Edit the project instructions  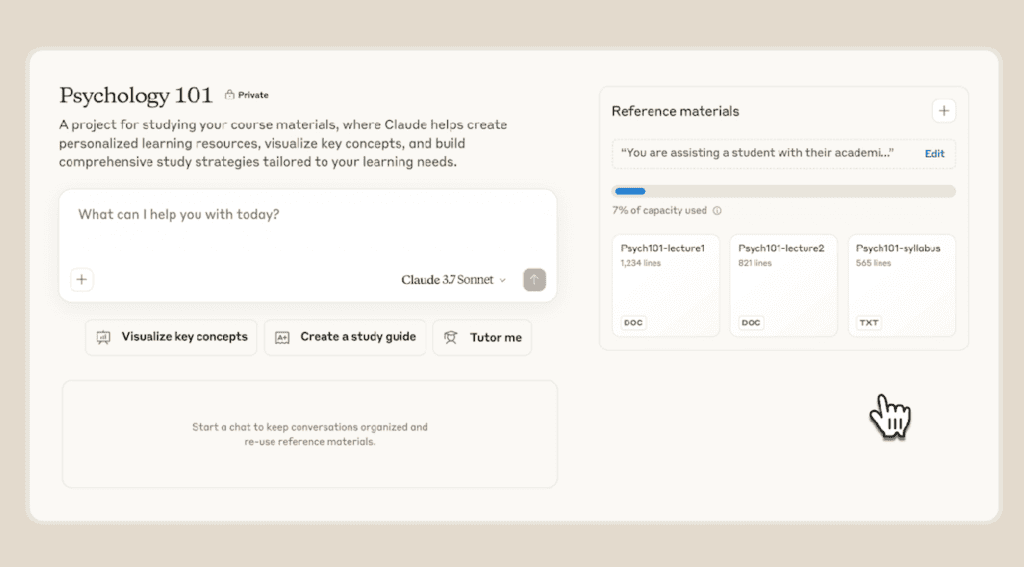[934, 154]
